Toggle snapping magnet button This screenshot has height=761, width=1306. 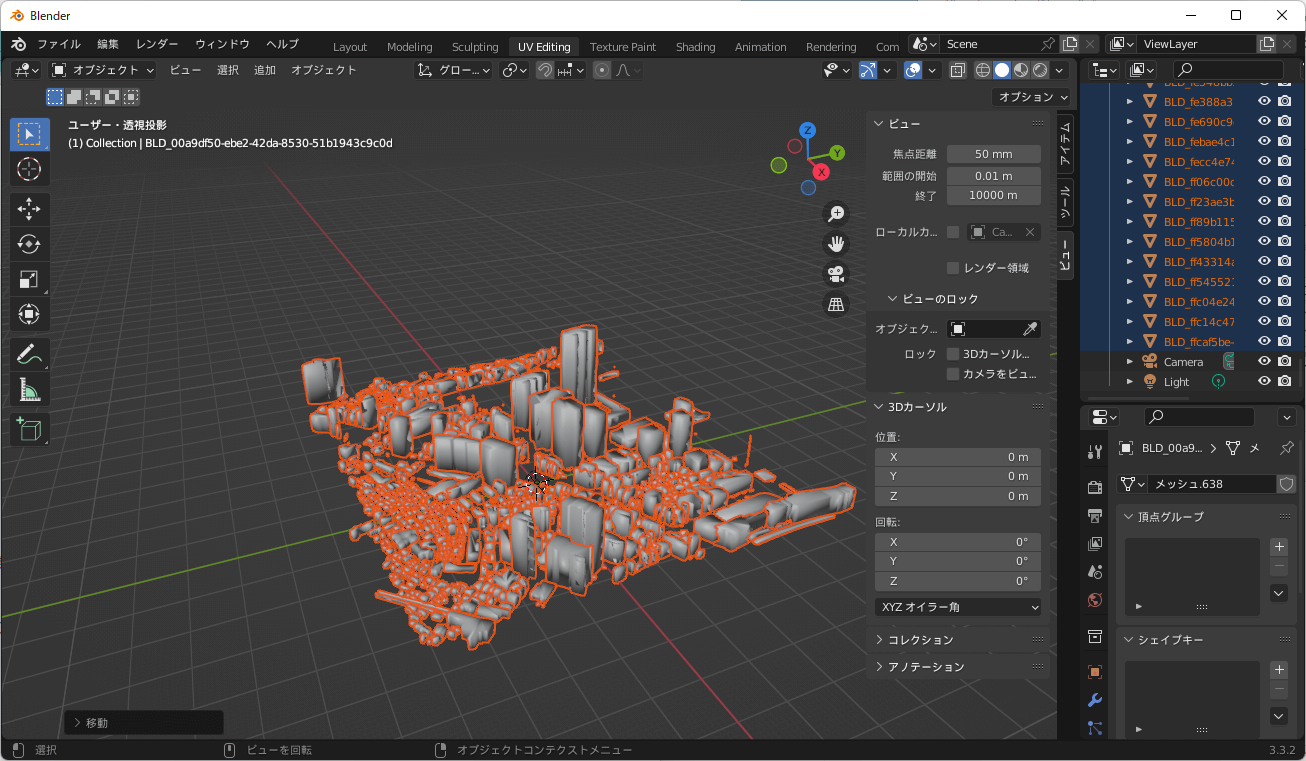click(x=545, y=70)
